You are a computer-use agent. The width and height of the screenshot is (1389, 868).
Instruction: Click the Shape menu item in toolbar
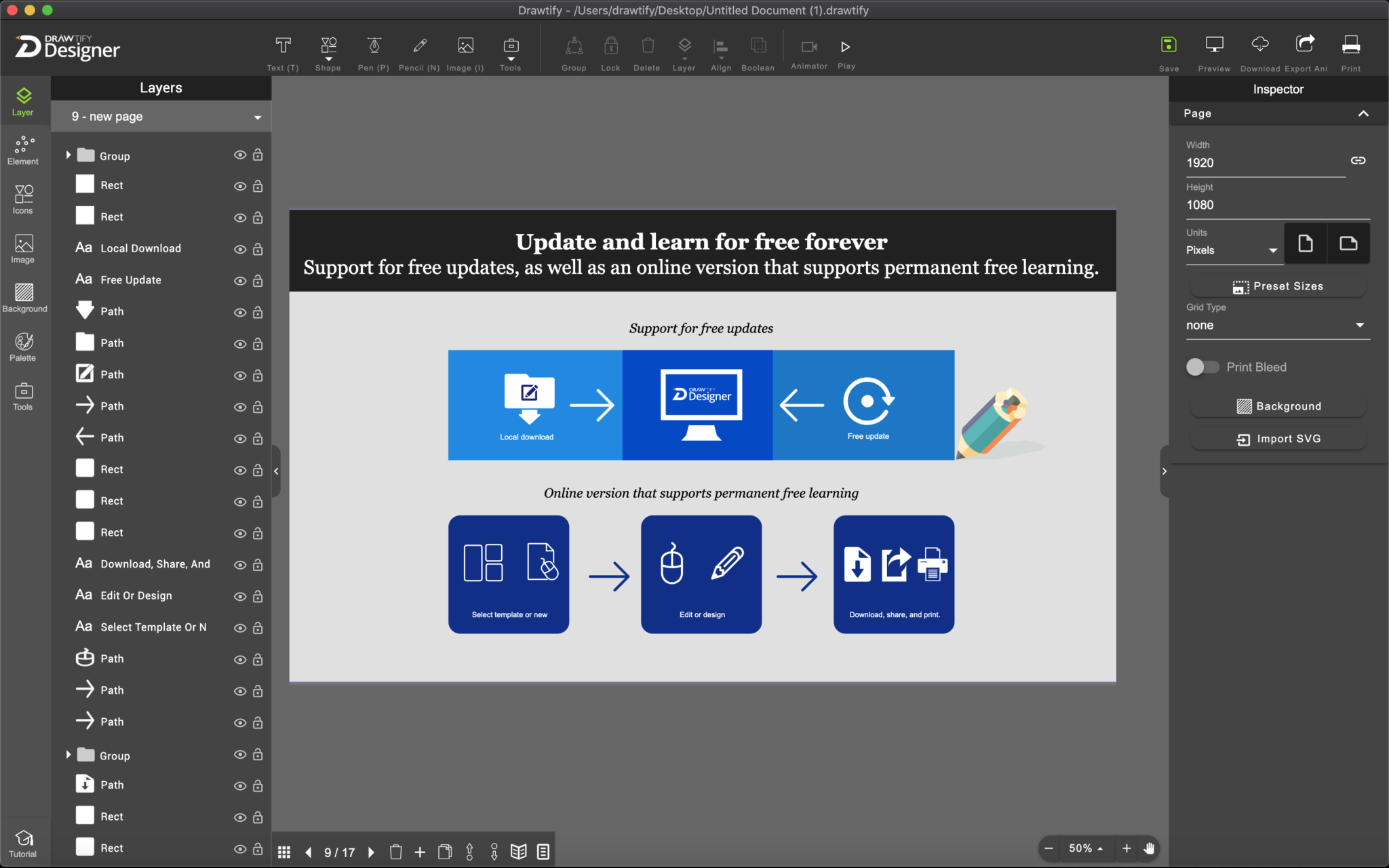point(329,52)
